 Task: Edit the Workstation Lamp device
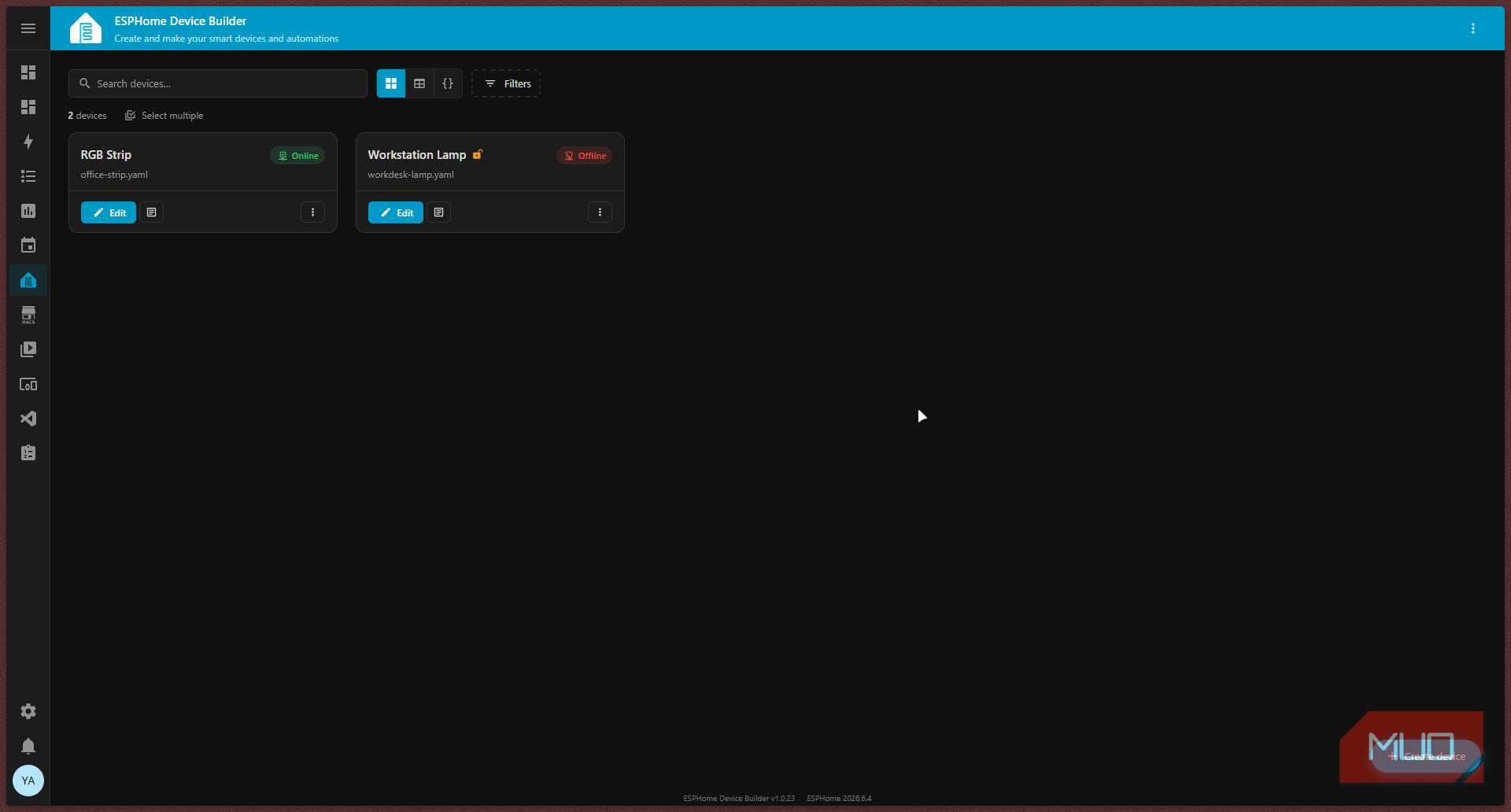(396, 212)
